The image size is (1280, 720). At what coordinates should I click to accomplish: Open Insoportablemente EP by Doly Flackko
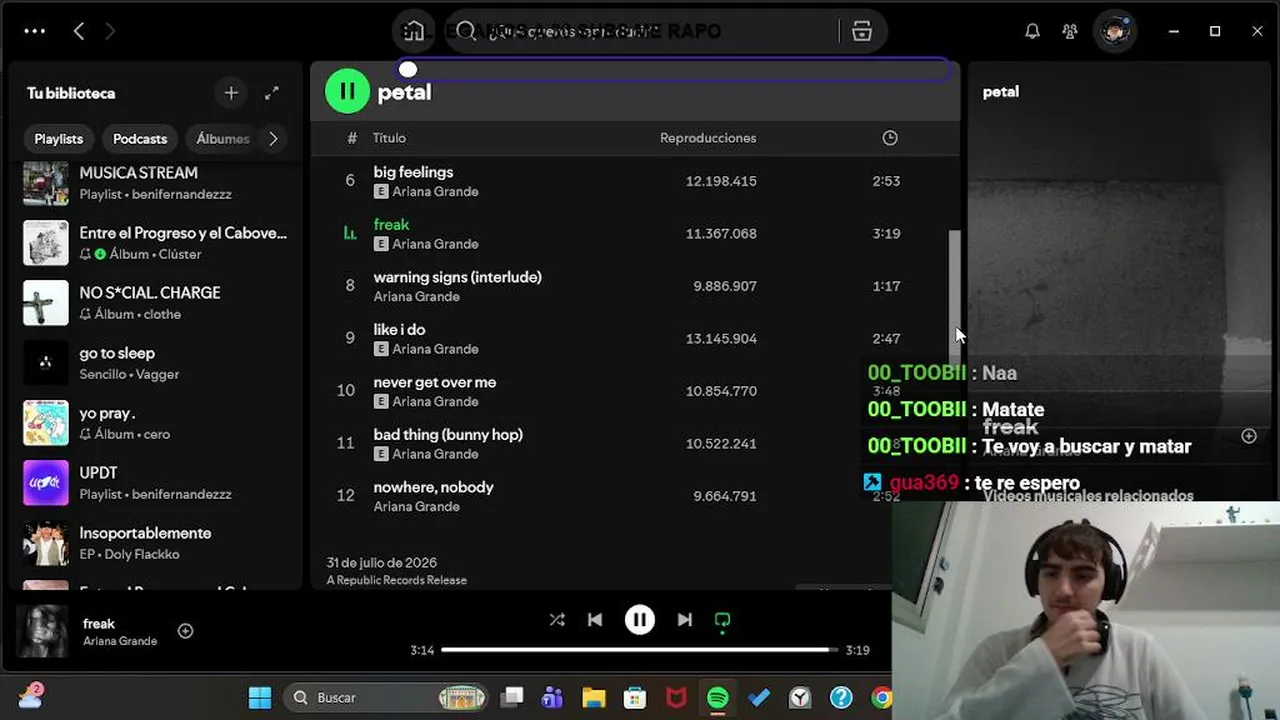click(x=156, y=543)
